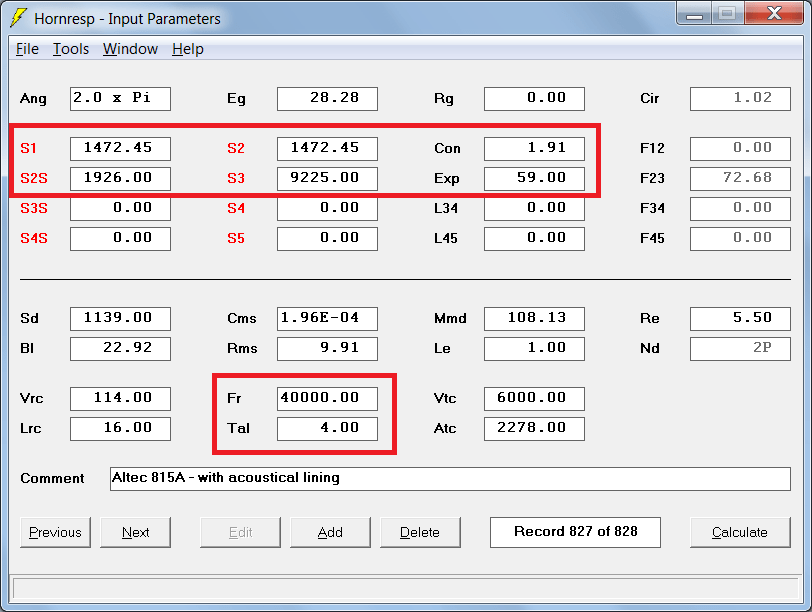Click the Fr label
812x612 pixels.
pos(234,398)
